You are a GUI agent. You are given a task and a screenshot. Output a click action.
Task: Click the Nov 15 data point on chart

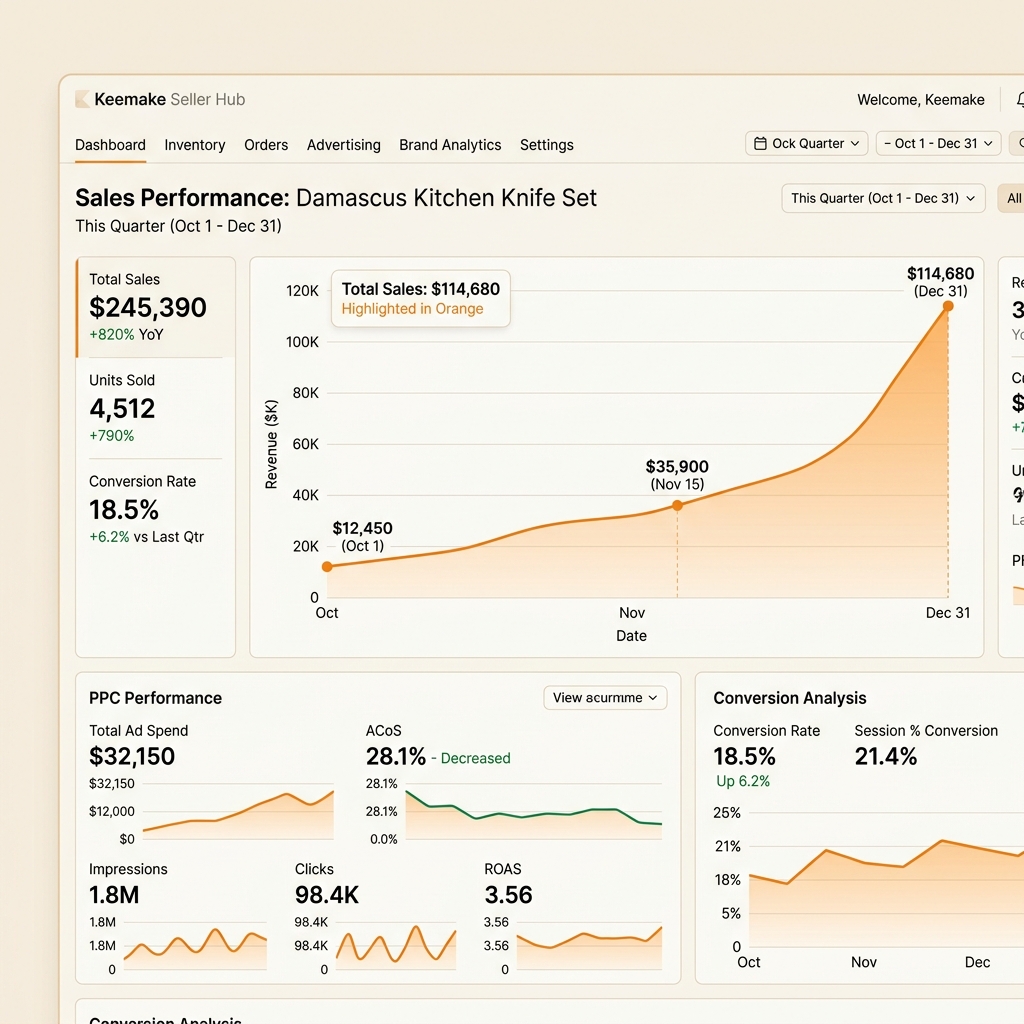(x=677, y=505)
